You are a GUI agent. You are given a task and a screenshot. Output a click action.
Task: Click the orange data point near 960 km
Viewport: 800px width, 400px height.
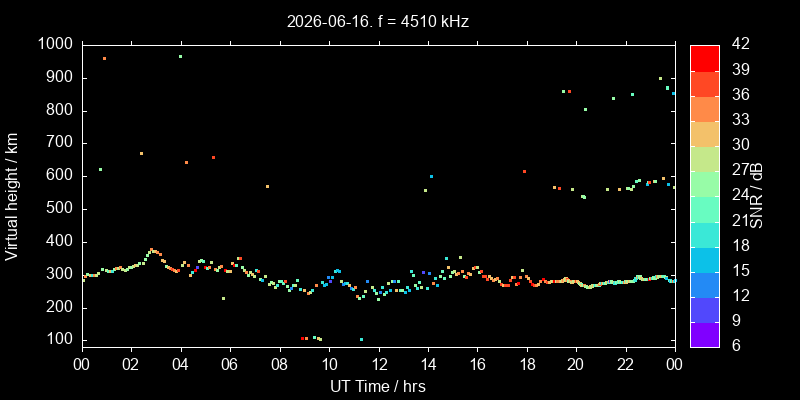104,59
